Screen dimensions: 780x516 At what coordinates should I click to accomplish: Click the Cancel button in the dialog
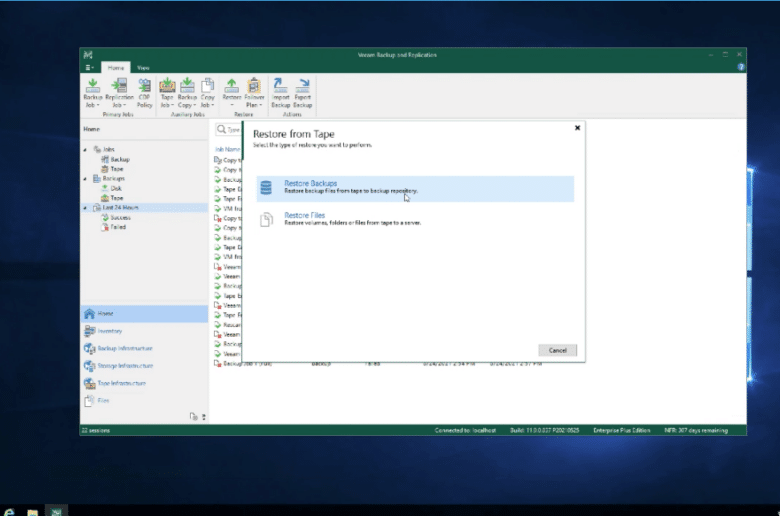click(558, 350)
